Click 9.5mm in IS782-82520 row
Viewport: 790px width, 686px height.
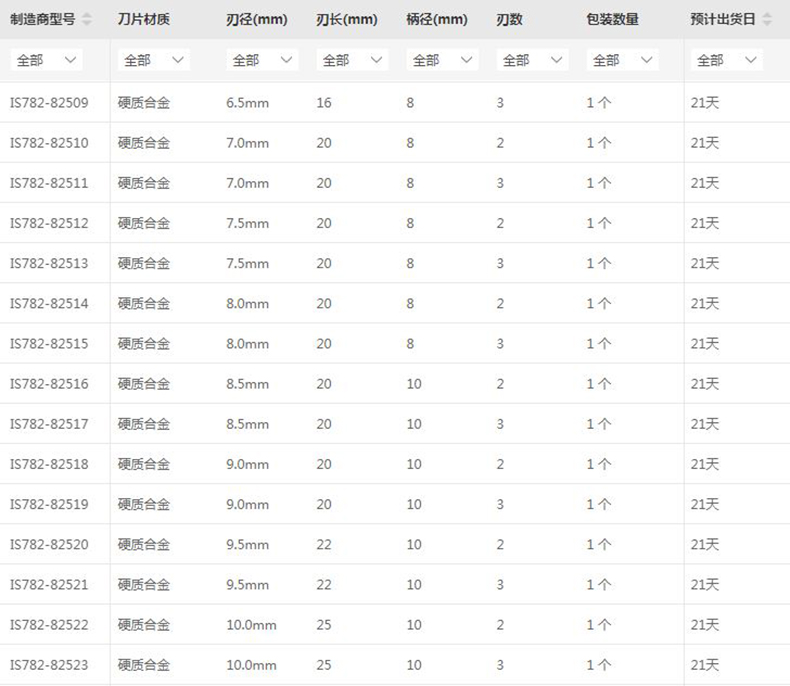coord(247,544)
